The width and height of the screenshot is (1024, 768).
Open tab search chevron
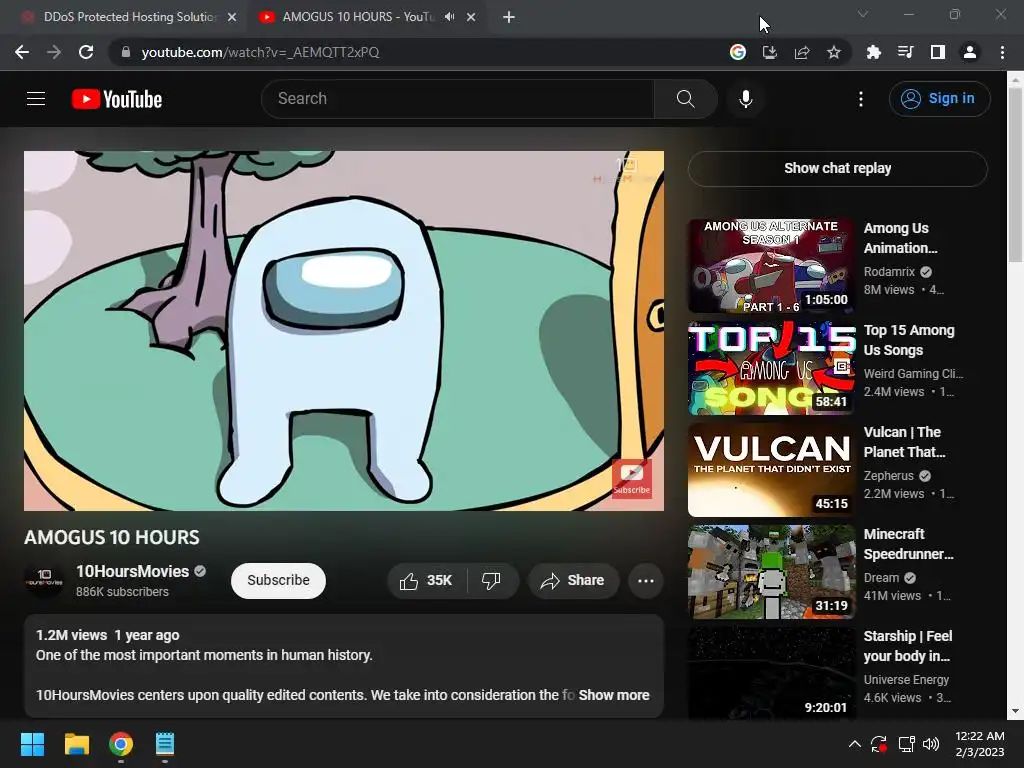click(x=862, y=14)
